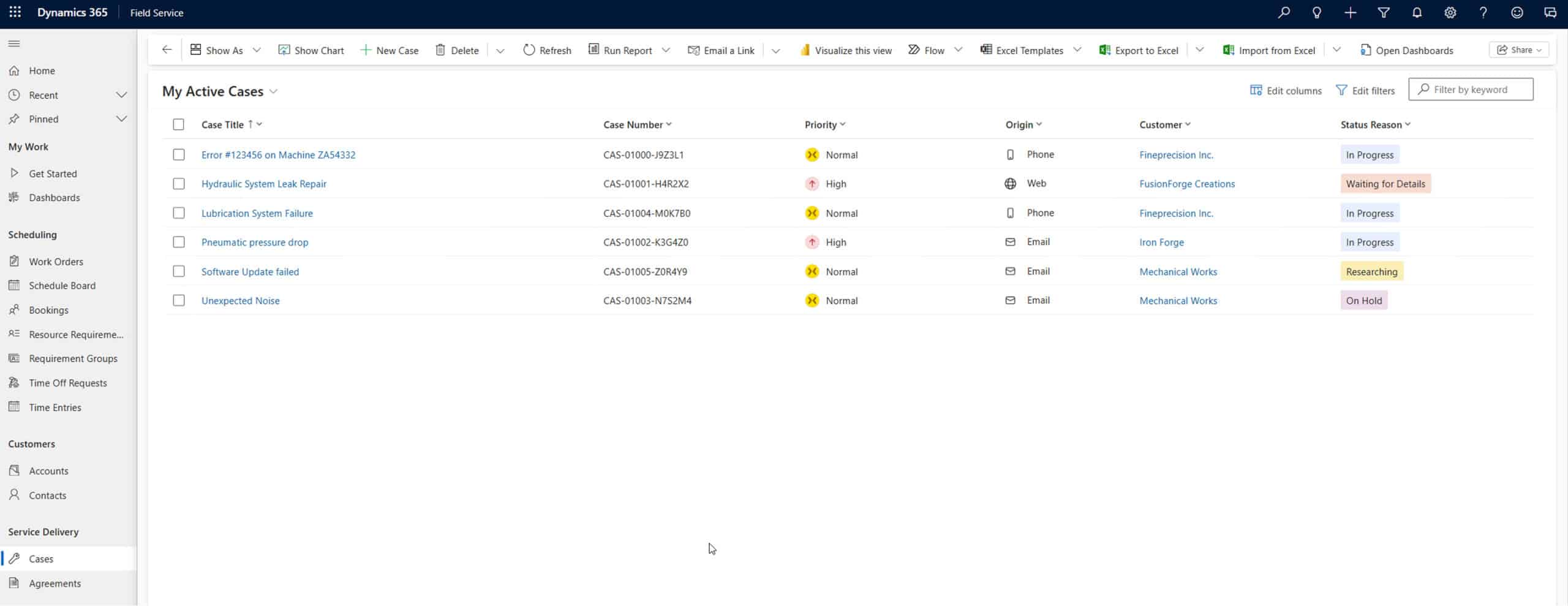Open the app launcher waffle icon

(15, 12)
